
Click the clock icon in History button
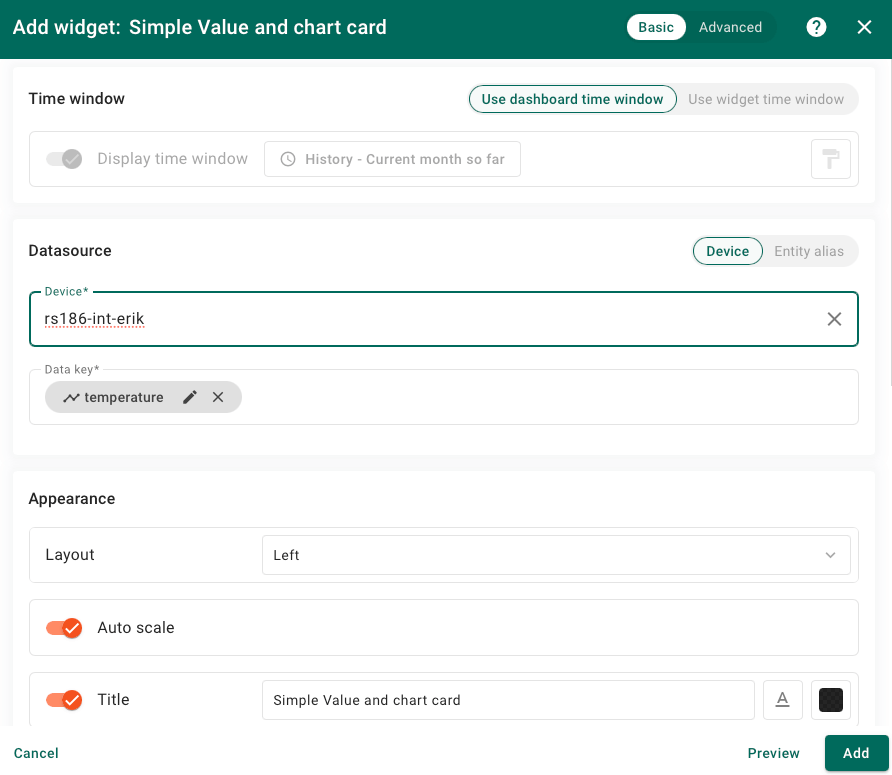coord(288,159)
